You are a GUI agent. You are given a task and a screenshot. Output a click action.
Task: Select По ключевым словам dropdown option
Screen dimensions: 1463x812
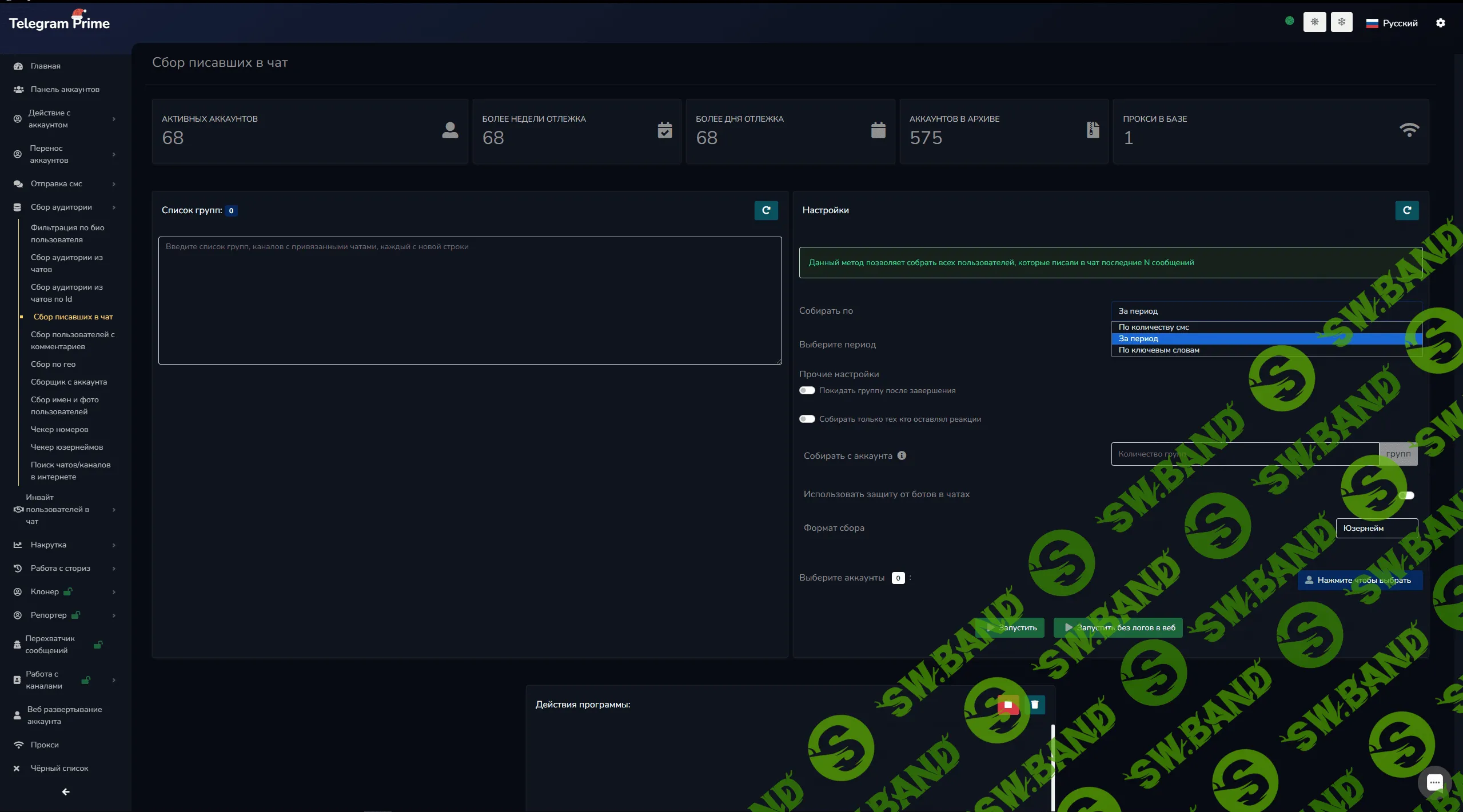1158,350
